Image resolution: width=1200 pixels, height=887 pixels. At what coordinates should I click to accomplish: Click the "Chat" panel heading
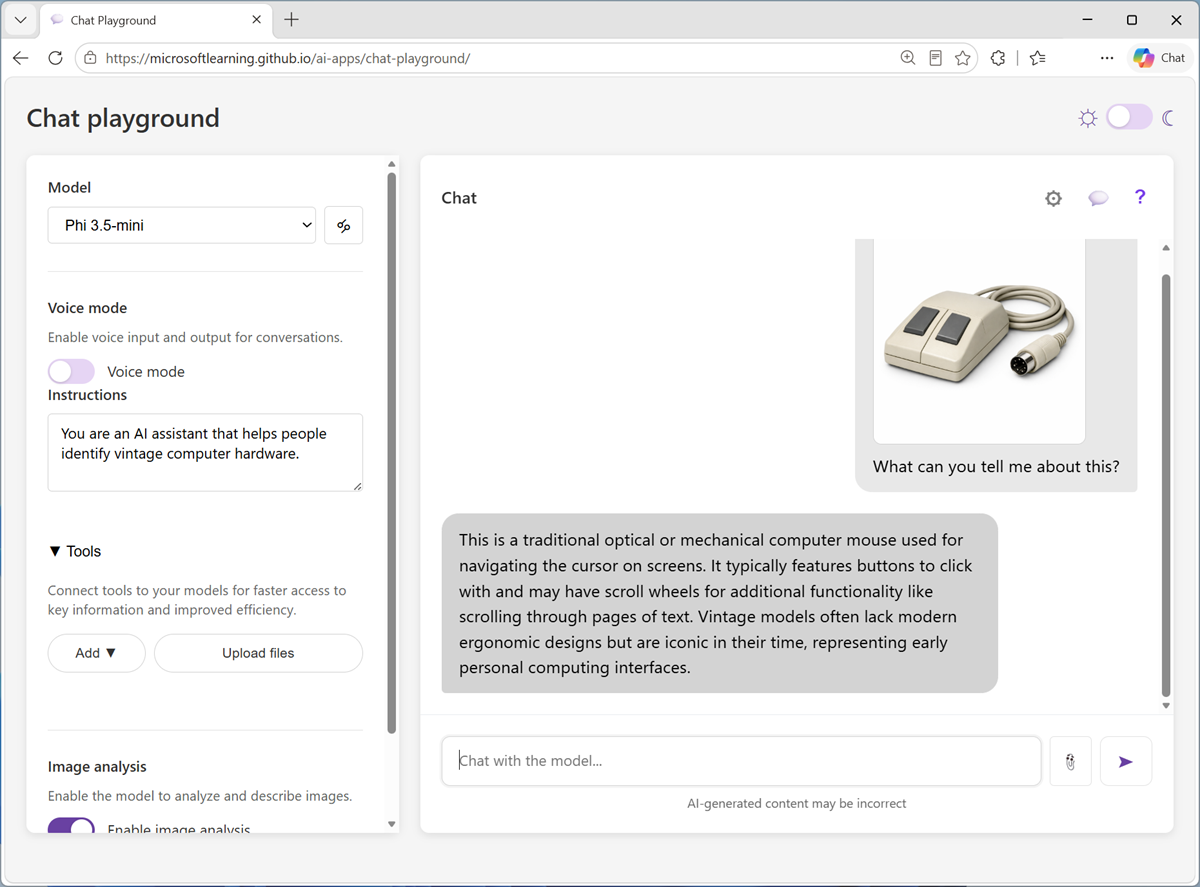click(459, 198)
